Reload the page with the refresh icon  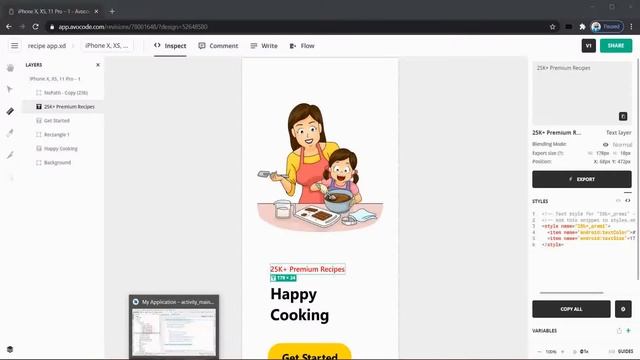(36, 27)
